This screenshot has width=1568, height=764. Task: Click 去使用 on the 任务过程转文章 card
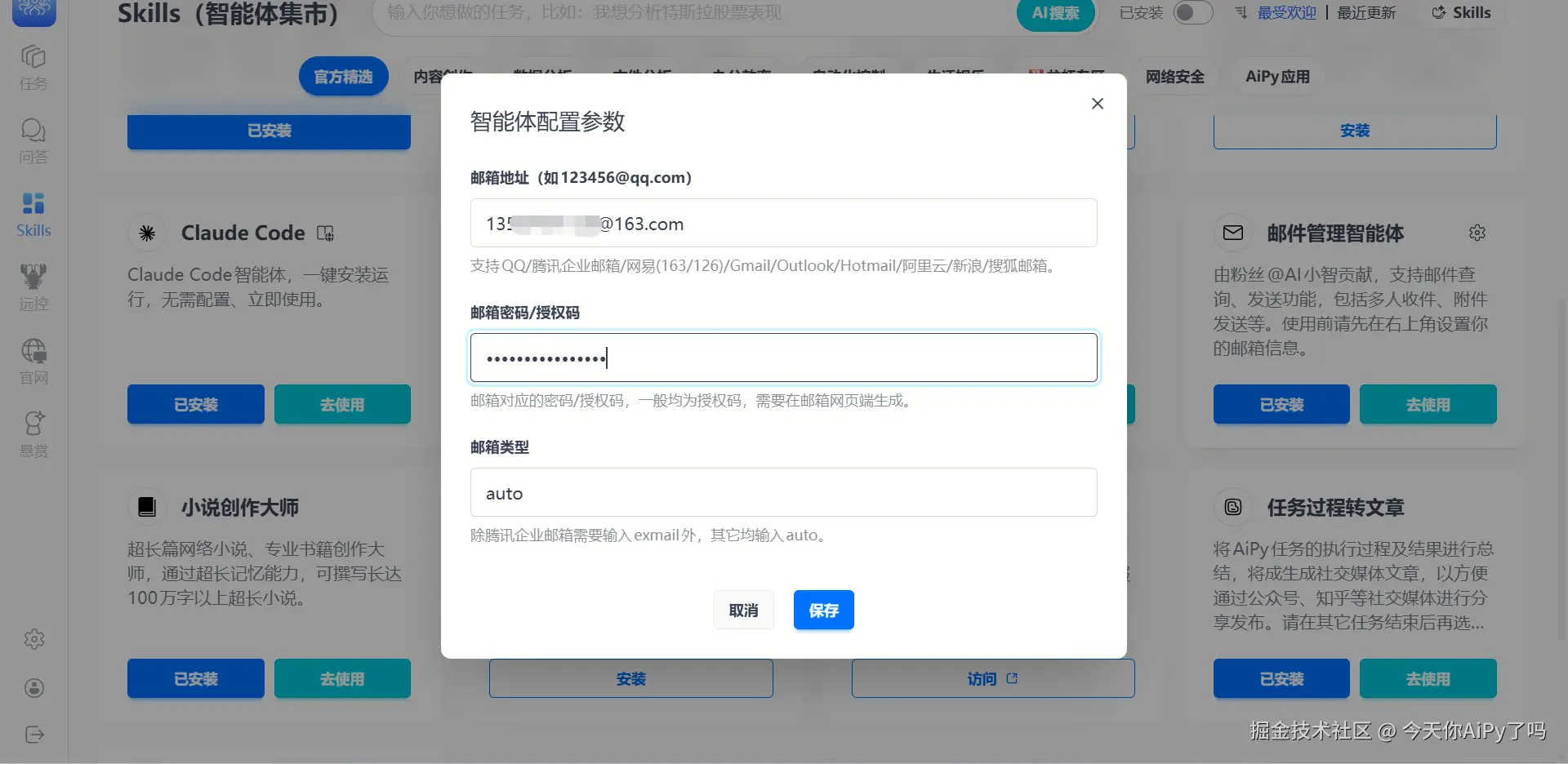[x=1428, y=678]
